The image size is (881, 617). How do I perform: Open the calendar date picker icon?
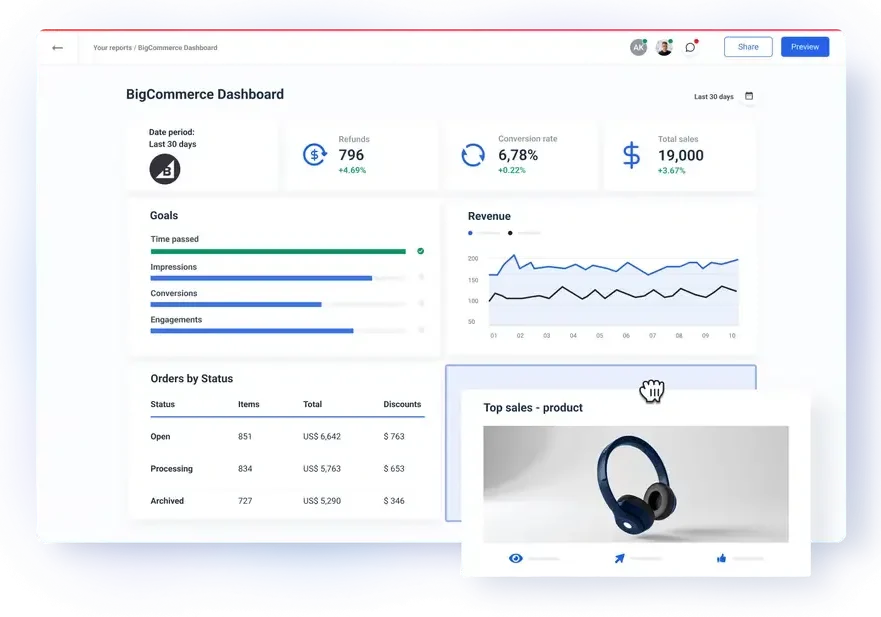click(x=749, y=96)
